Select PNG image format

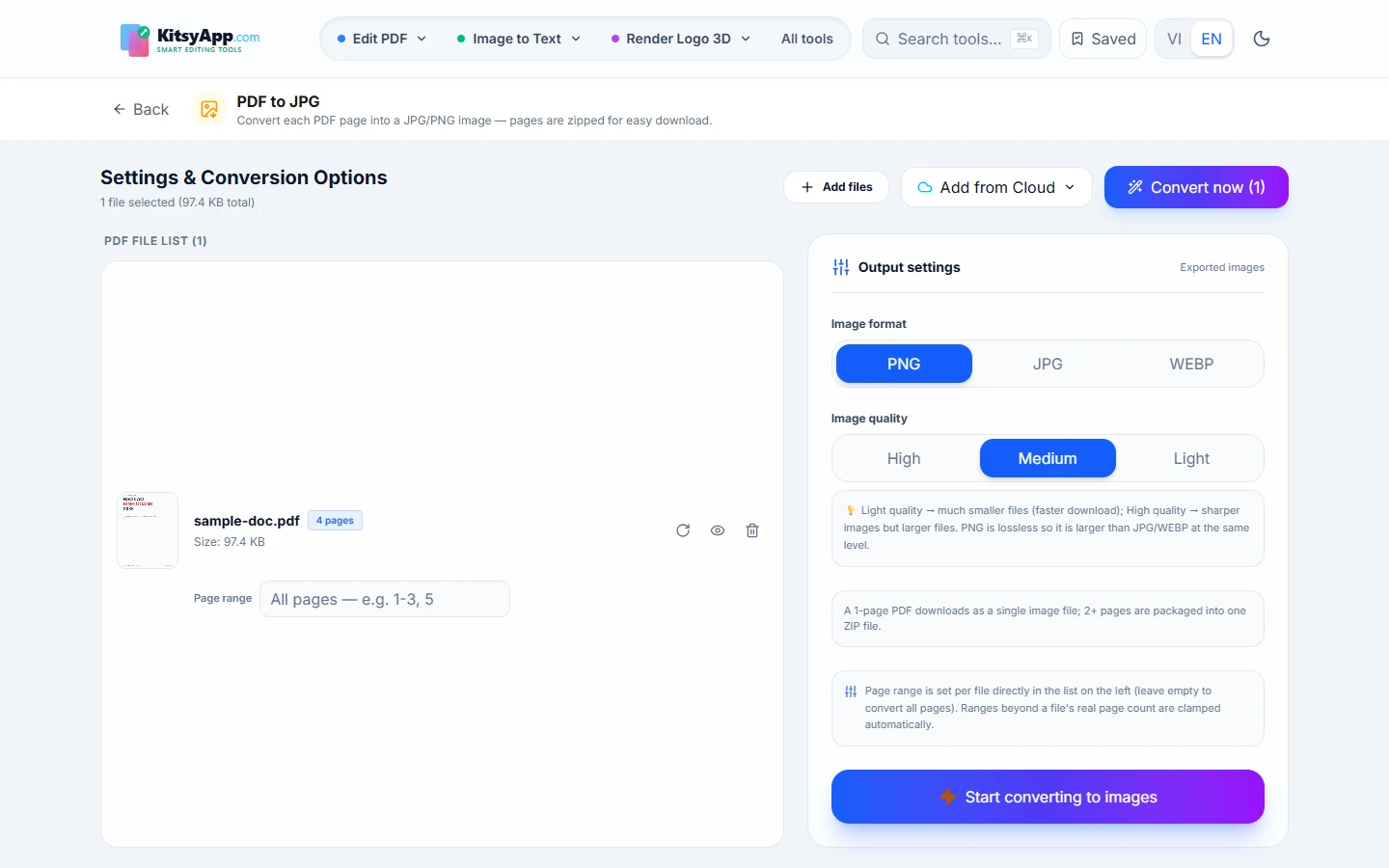904,364
